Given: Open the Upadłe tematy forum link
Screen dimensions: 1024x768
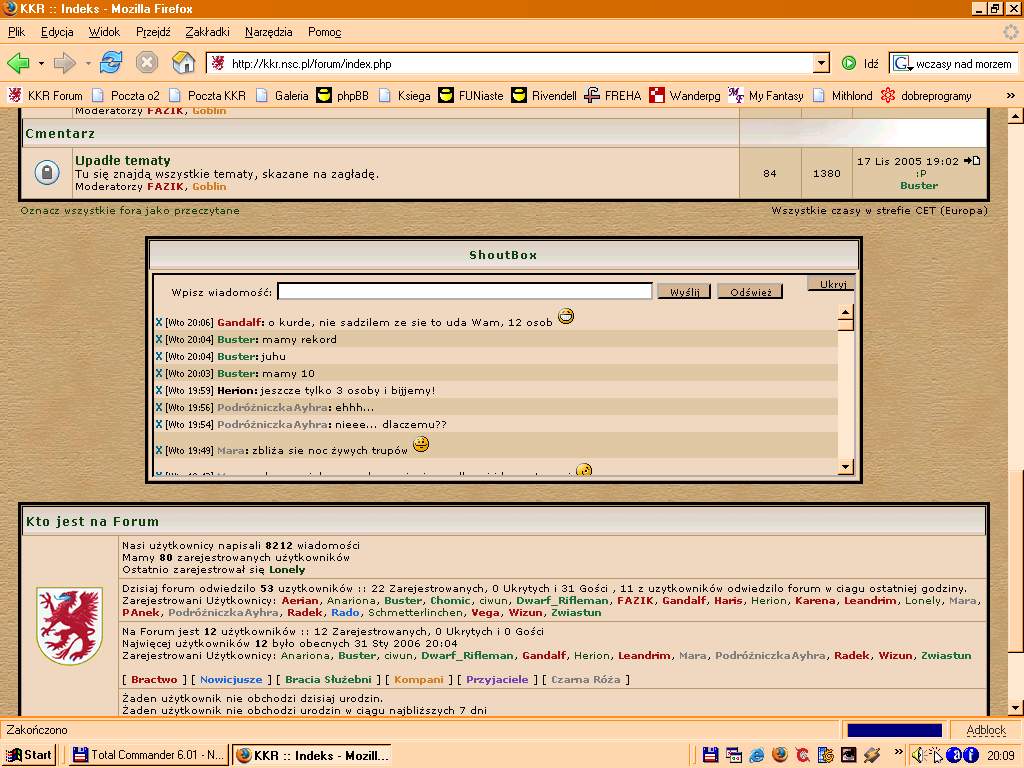Looking at the screenshot, I should 123,160.
